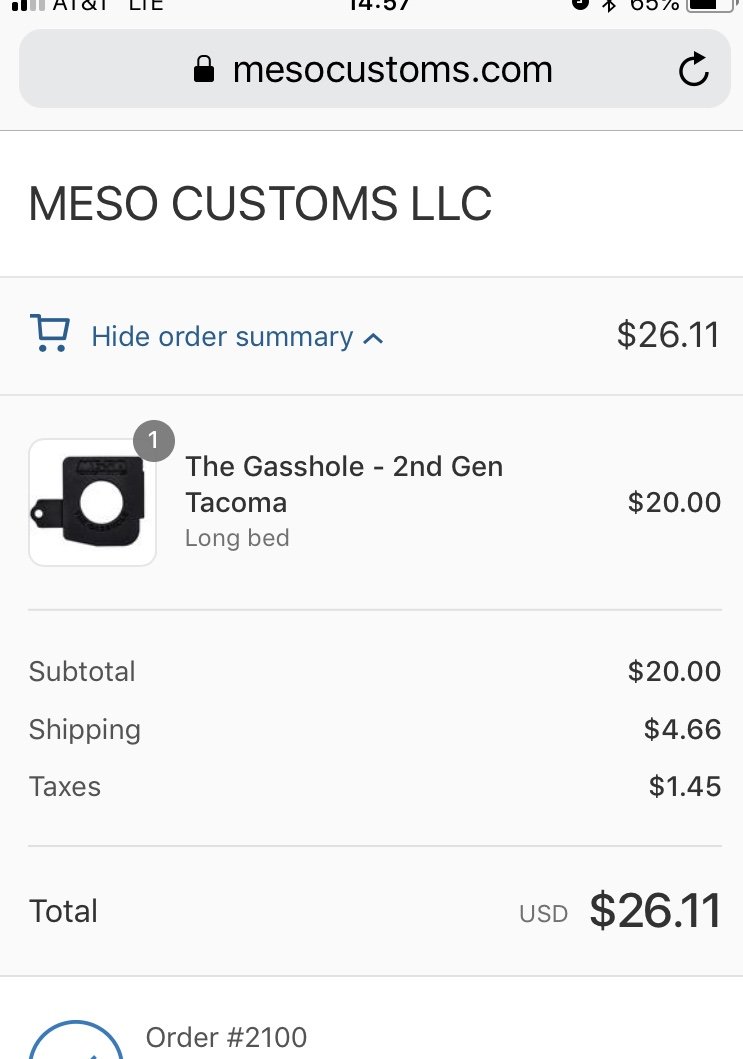Tap the padlock security icon

coord(204,69)
